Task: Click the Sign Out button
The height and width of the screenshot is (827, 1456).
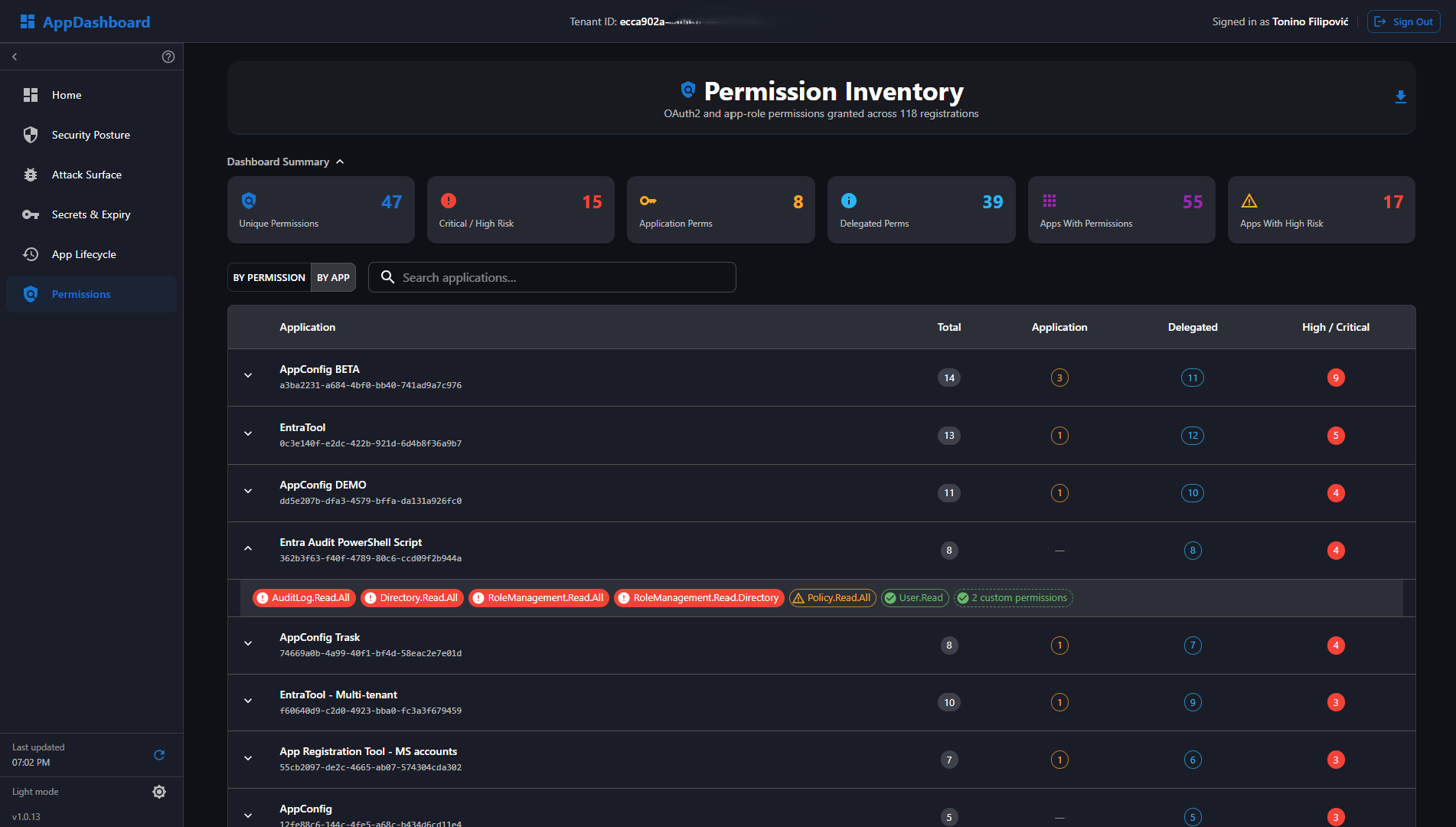Action: (x=1403, y=21)
